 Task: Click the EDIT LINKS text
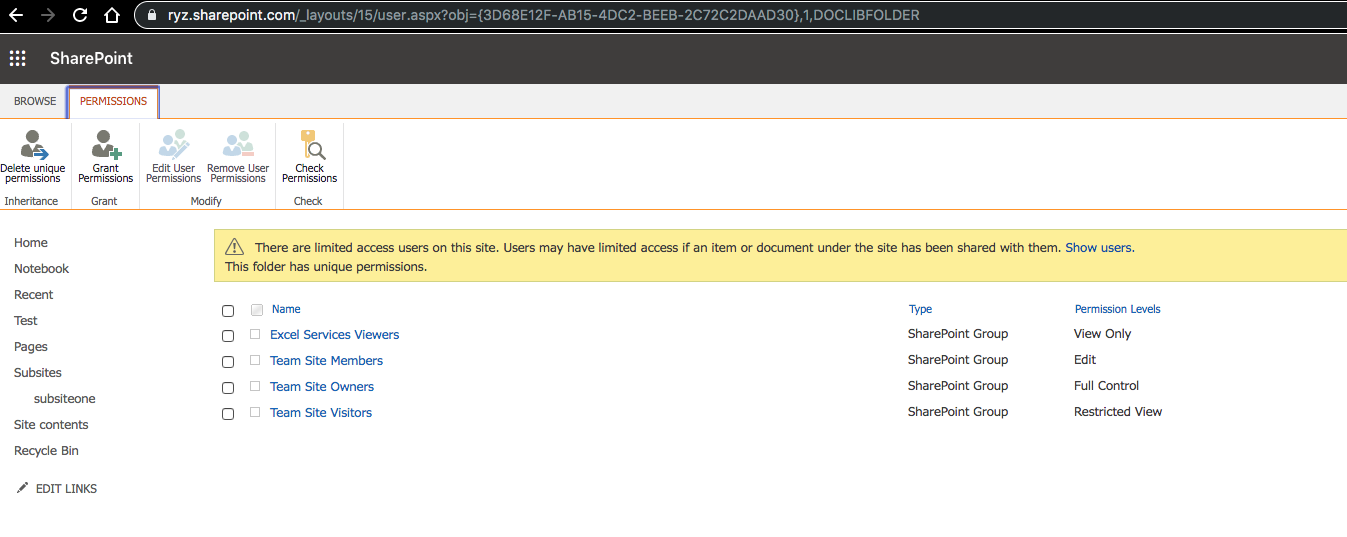pyautogui.click(x=66, y=489)
